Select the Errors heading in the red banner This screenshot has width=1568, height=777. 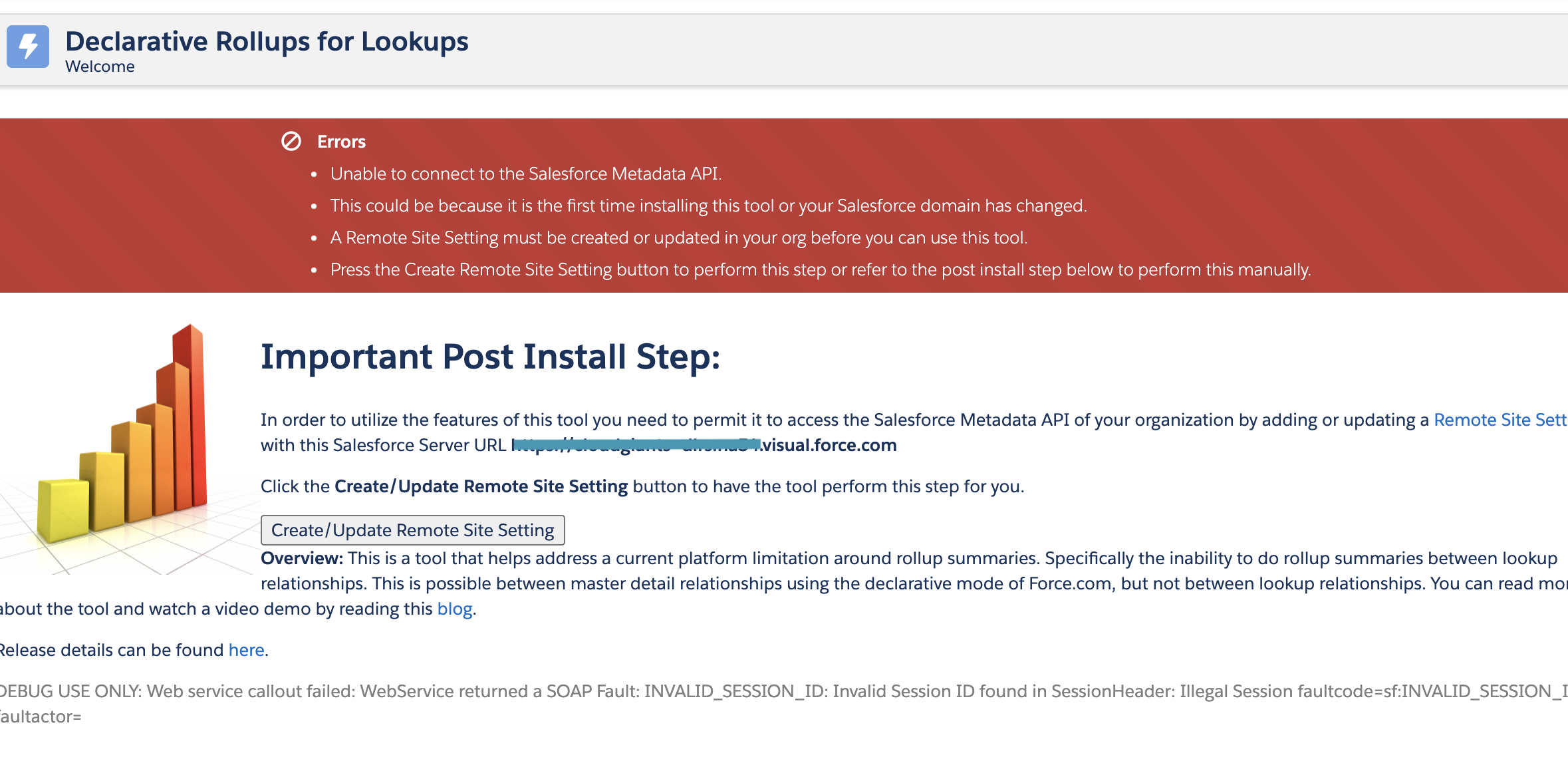[341, 141]
